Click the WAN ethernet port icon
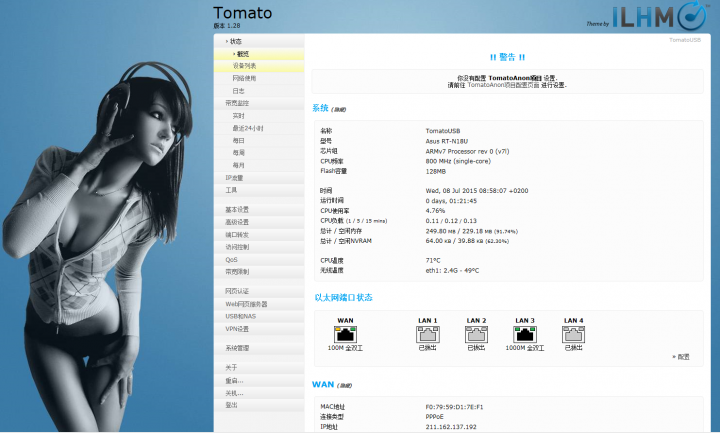720x433 pixels. pos(346,334)
